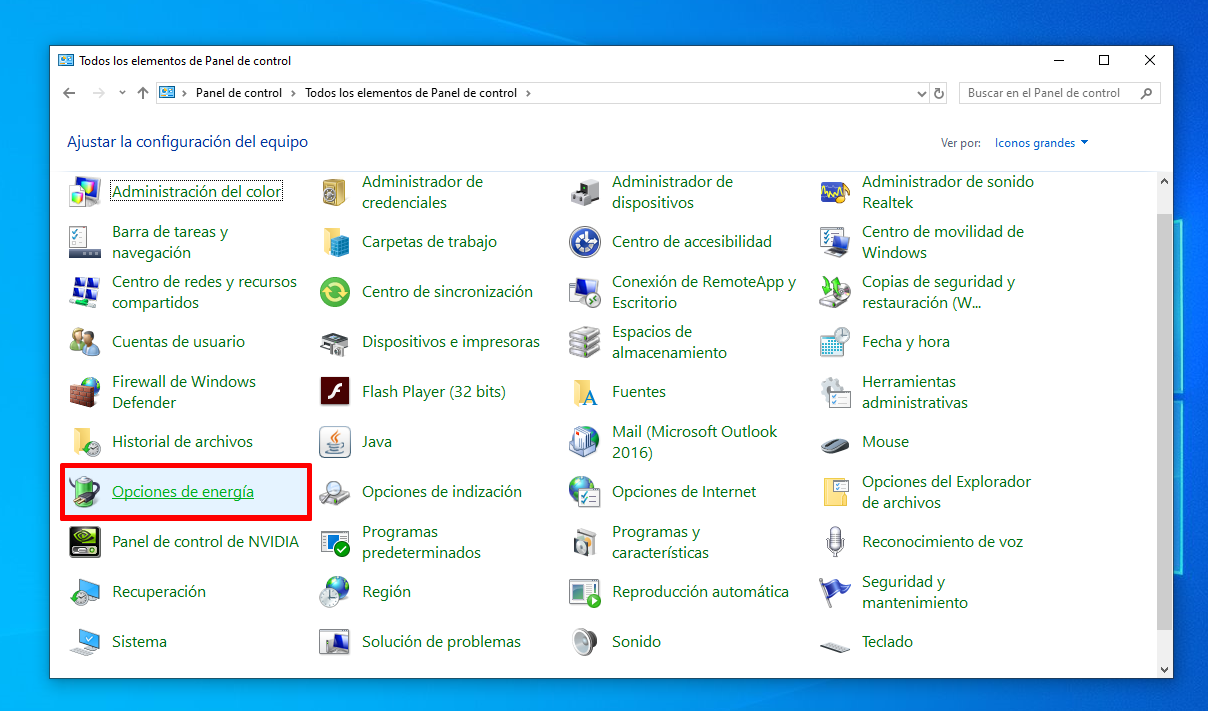
Task: Open the Región icon
Action: coord(334,591)
